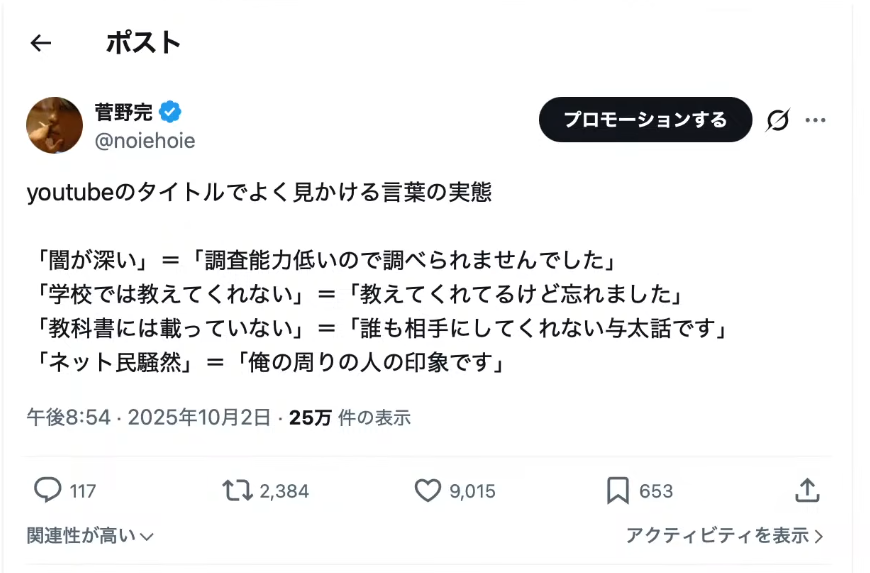Like the post with the heart icon
The image size is (870, 573).
point(428,490)
